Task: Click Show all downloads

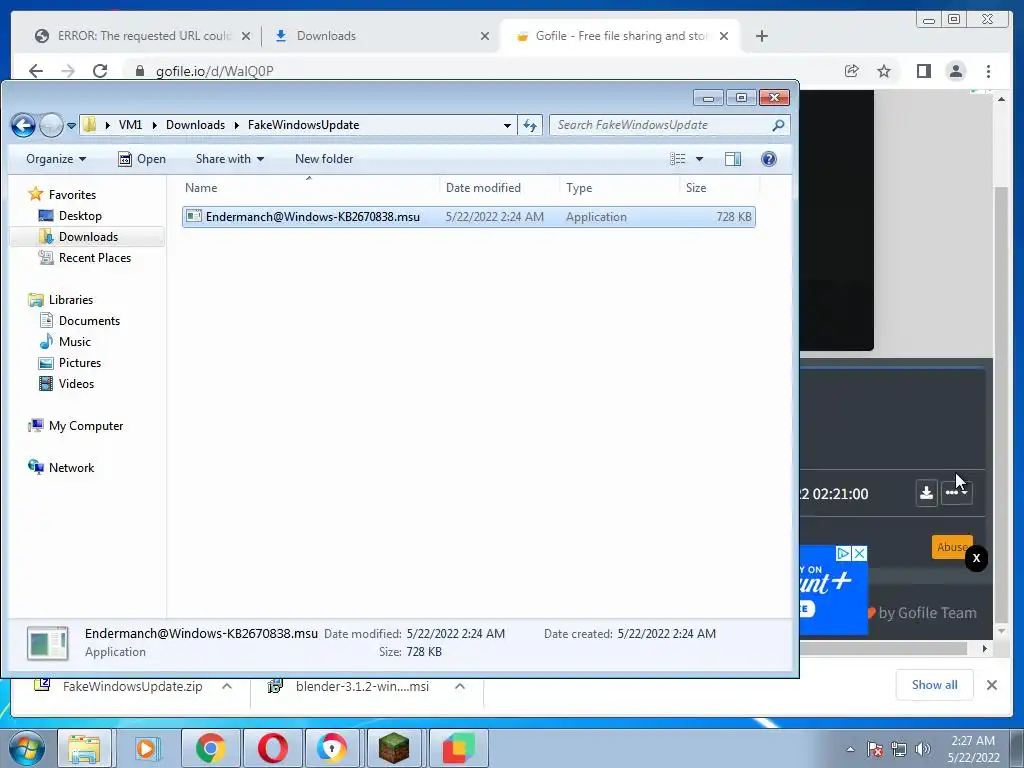Action: click(x=935, y=684)
